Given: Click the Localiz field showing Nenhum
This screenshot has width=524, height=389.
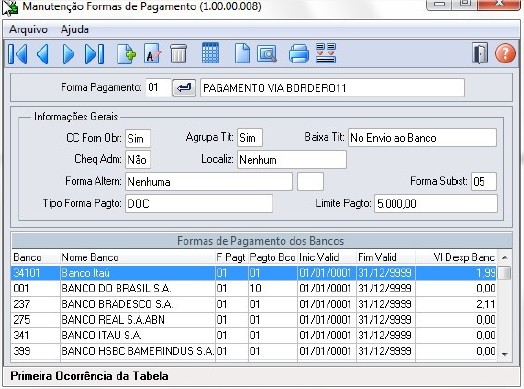Looking at the screenshot, I should point(292,159).
